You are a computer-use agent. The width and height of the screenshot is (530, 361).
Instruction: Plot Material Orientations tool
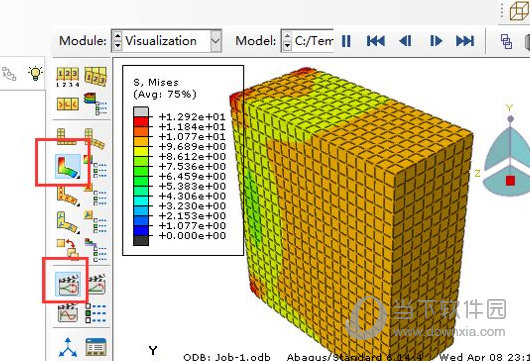click(x=69, y=222)
